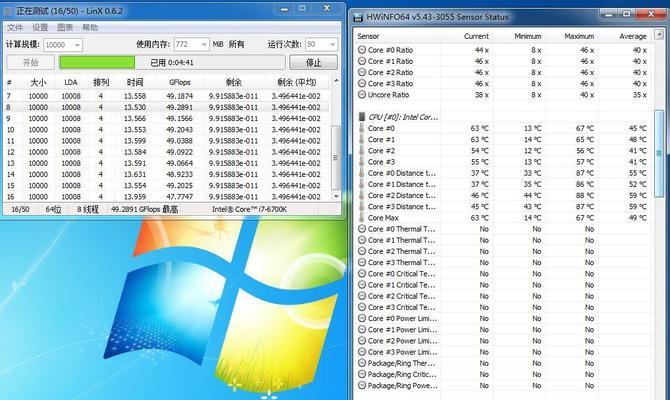
Task: Click the 开始 start button
Action: [30, 62]
